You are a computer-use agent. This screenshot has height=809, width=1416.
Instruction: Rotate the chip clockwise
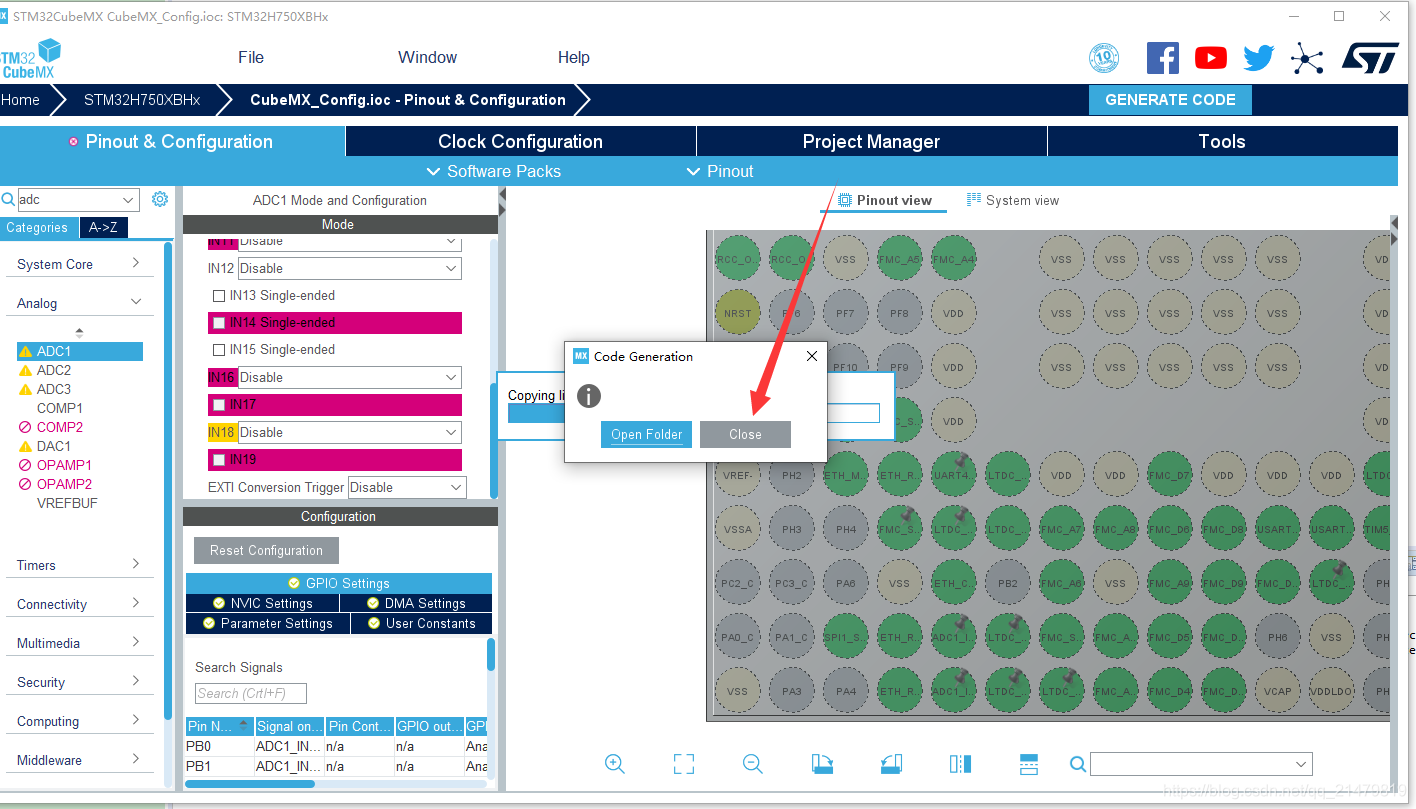[822, 764]
